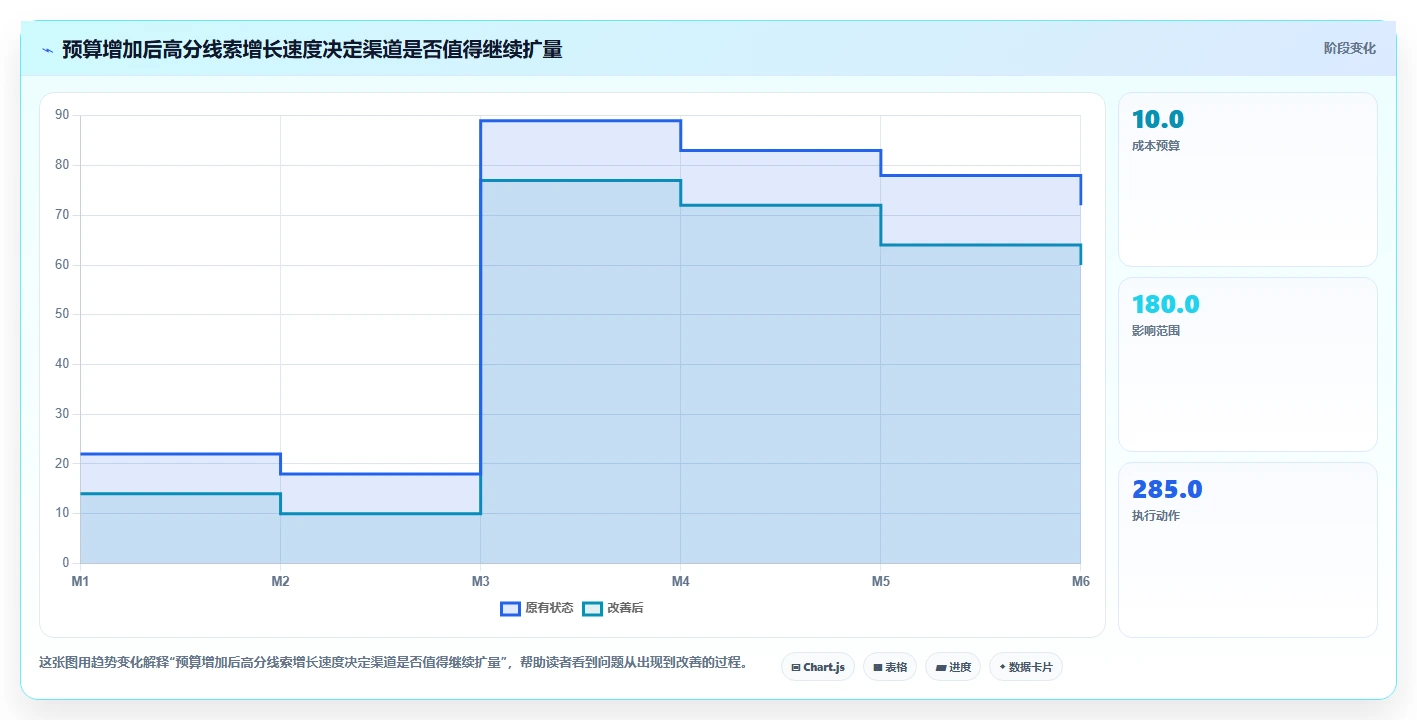Click the 90 value on y-axis
The width and height of the screenshot is (1417, 720).
(62, 115)
